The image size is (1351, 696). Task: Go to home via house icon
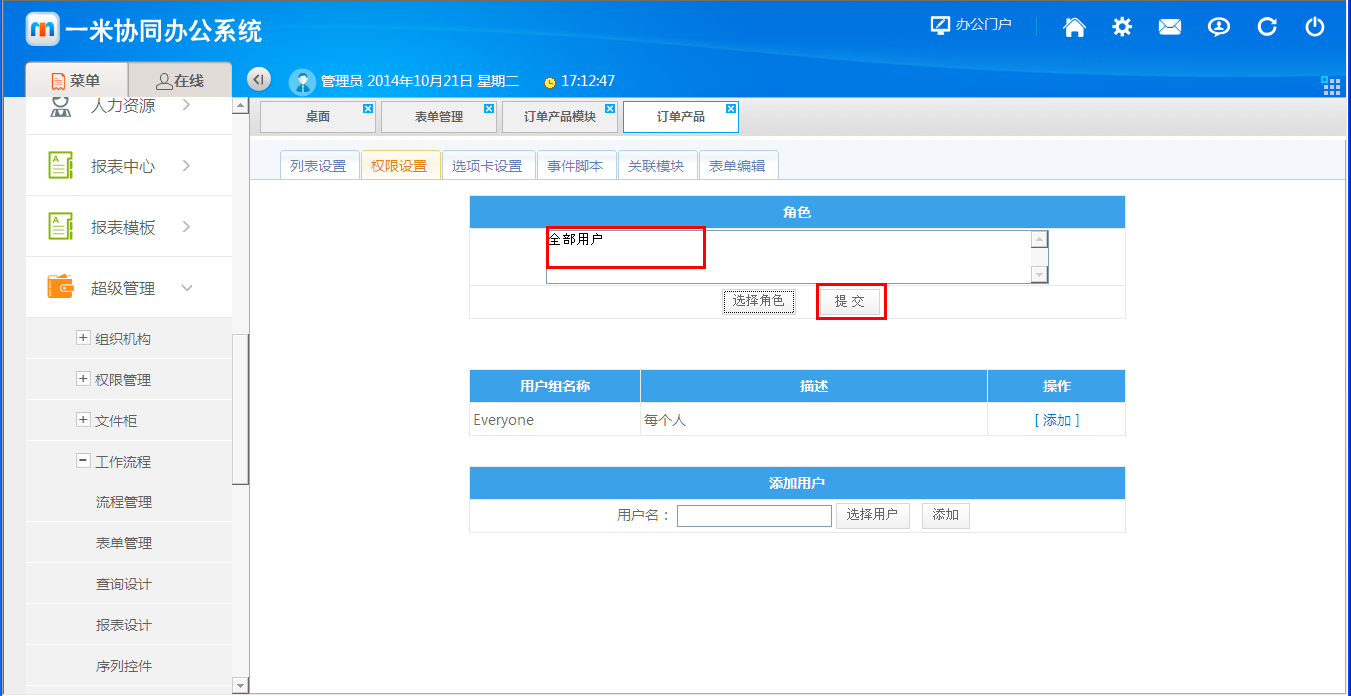tap(1075, 27)
